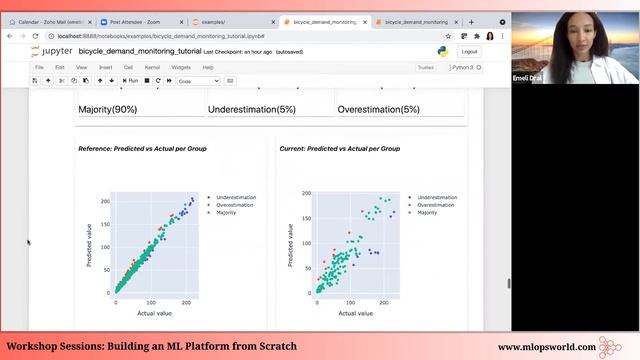Cut the selected cells with scissors icon
The image size is (640, 360).
pos(62,81)
